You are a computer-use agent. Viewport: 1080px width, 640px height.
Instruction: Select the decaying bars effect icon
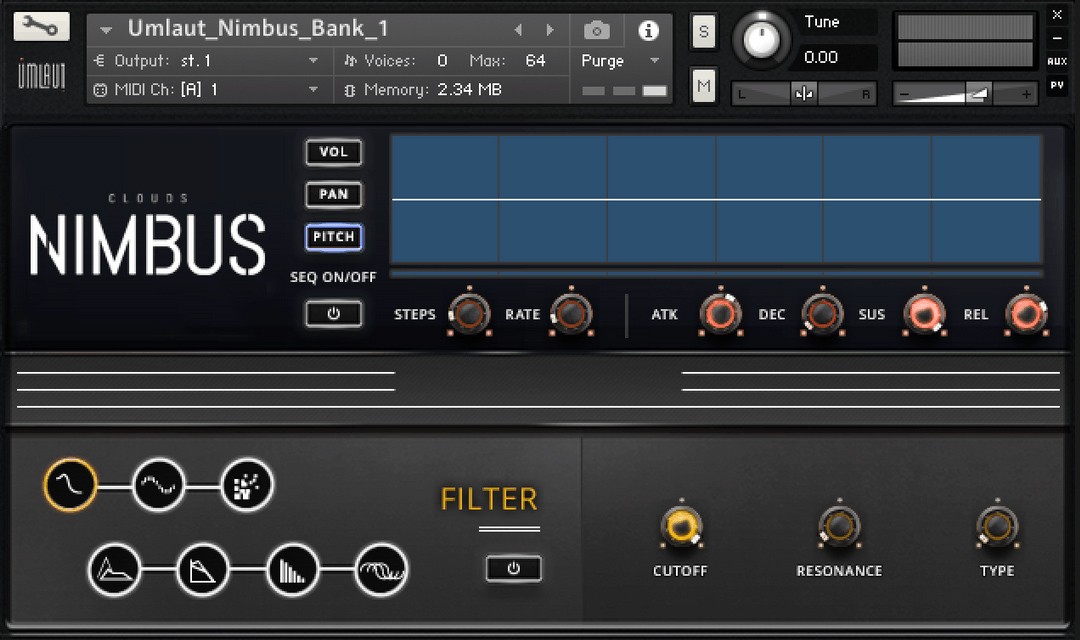point(292,570)
